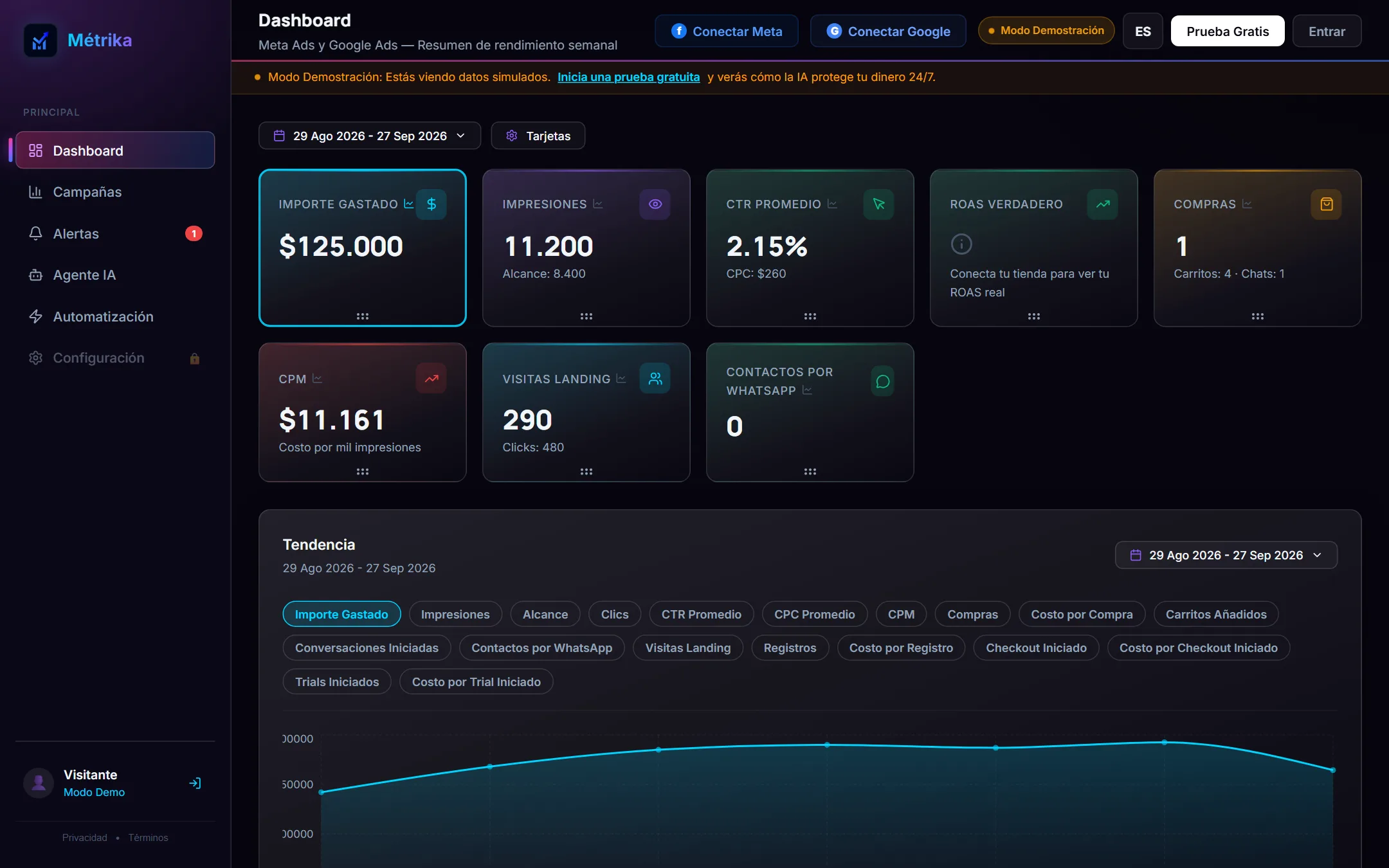Follow the 'Inicia una prueba gratuita' link

(628, 77)
